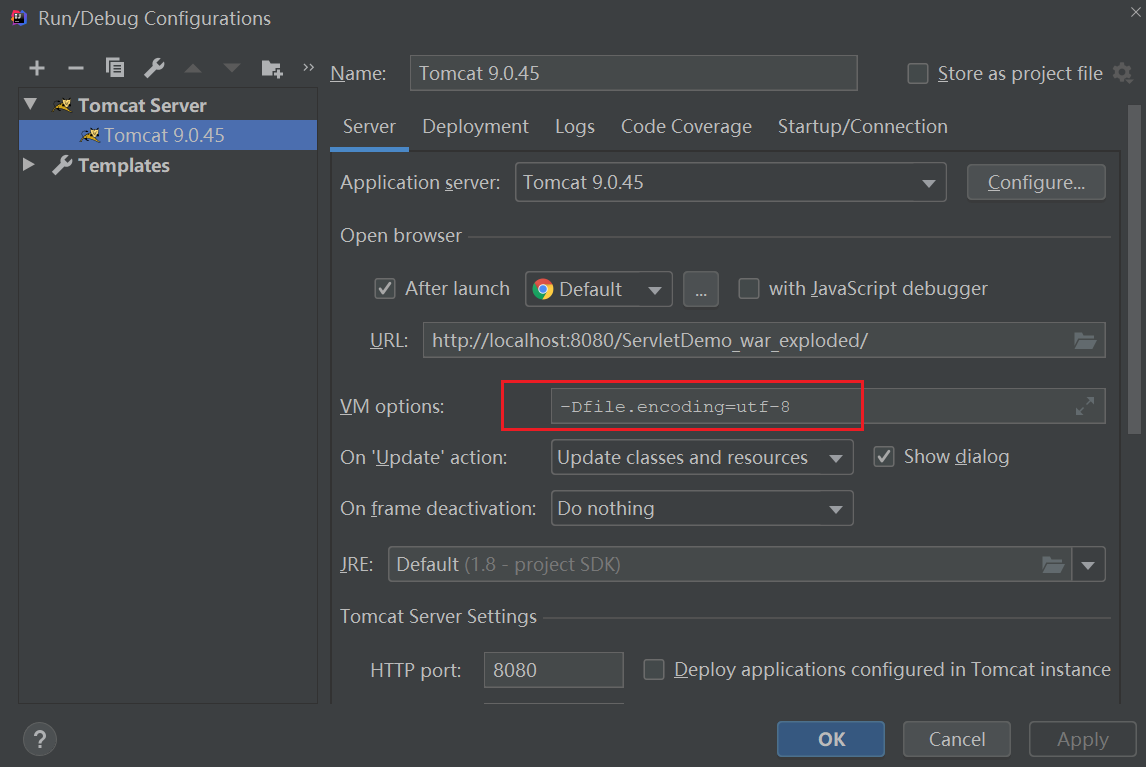
Task: Select Tomcat 9.0.45 in configuration tree
Action: point(168,135)
